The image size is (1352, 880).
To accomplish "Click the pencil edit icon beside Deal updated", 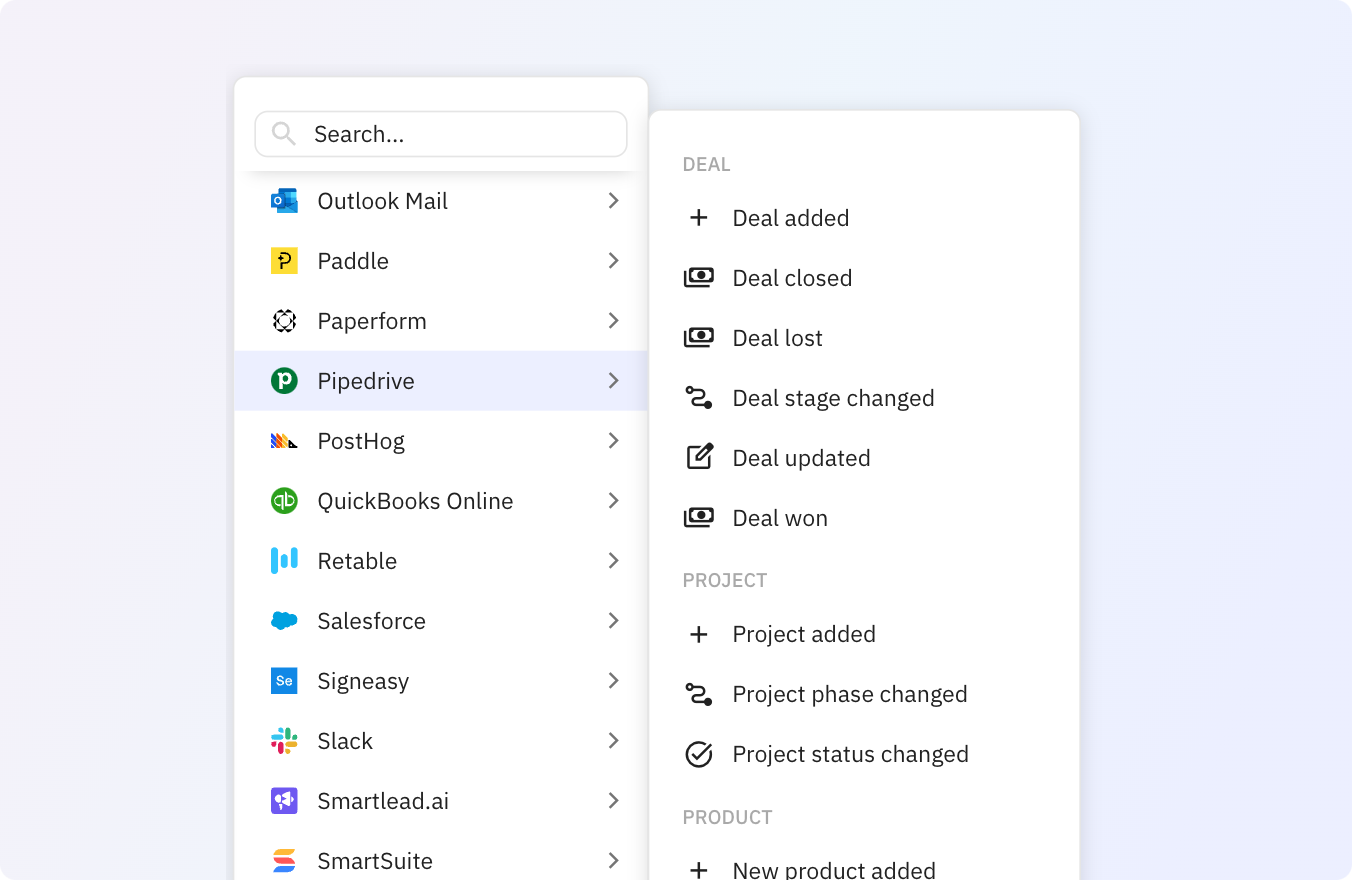I will pos(699,457).
